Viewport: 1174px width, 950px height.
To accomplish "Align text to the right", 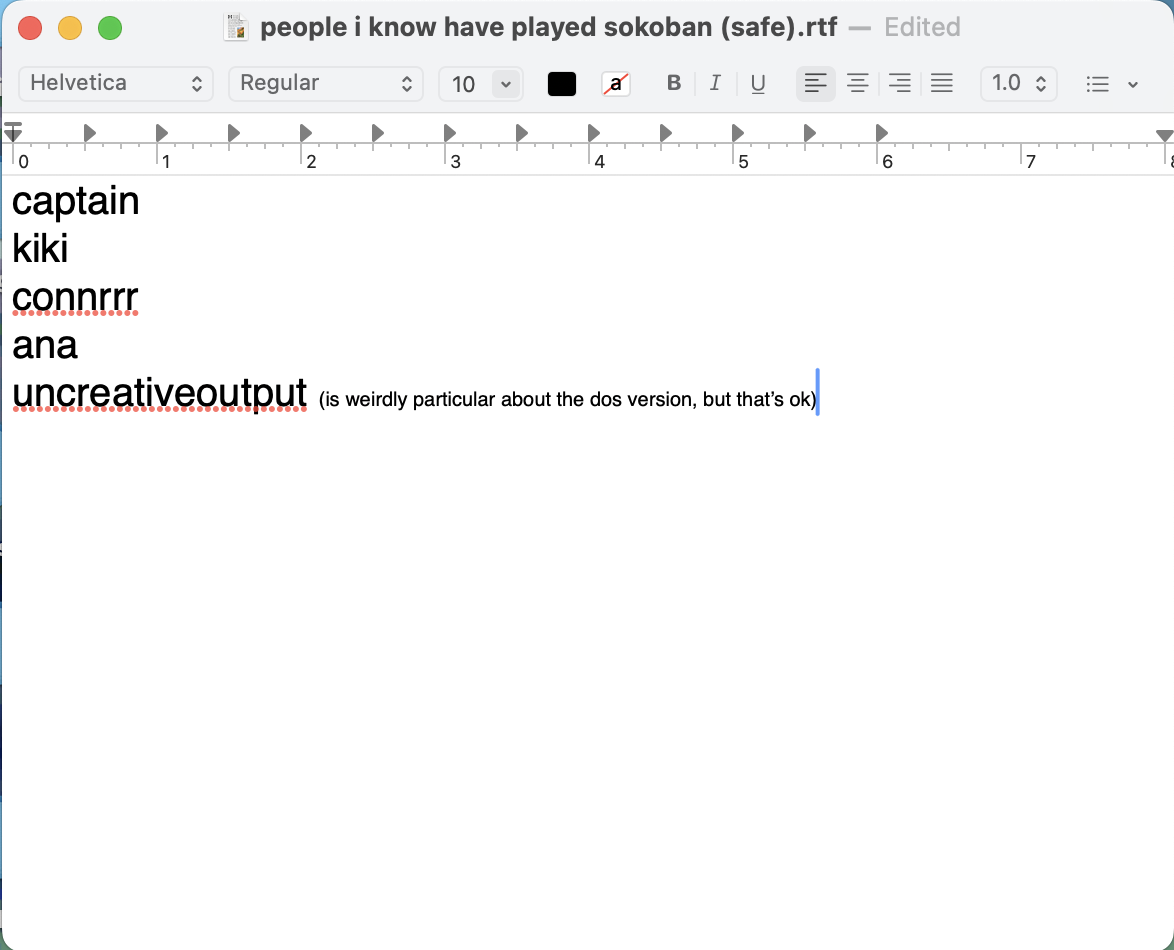I will coord(899,83).
